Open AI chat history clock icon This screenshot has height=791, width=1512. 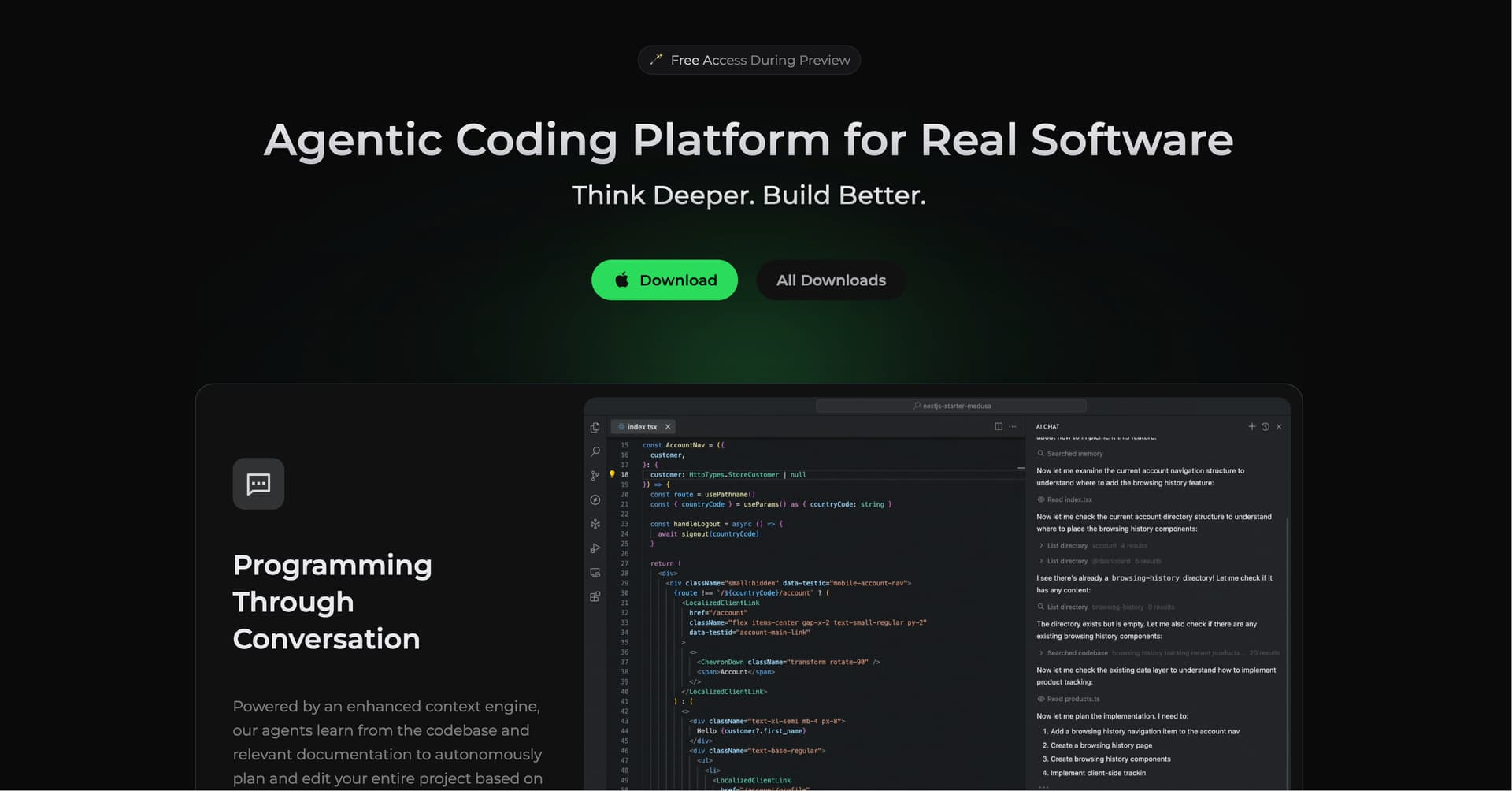pos(1265,426)
